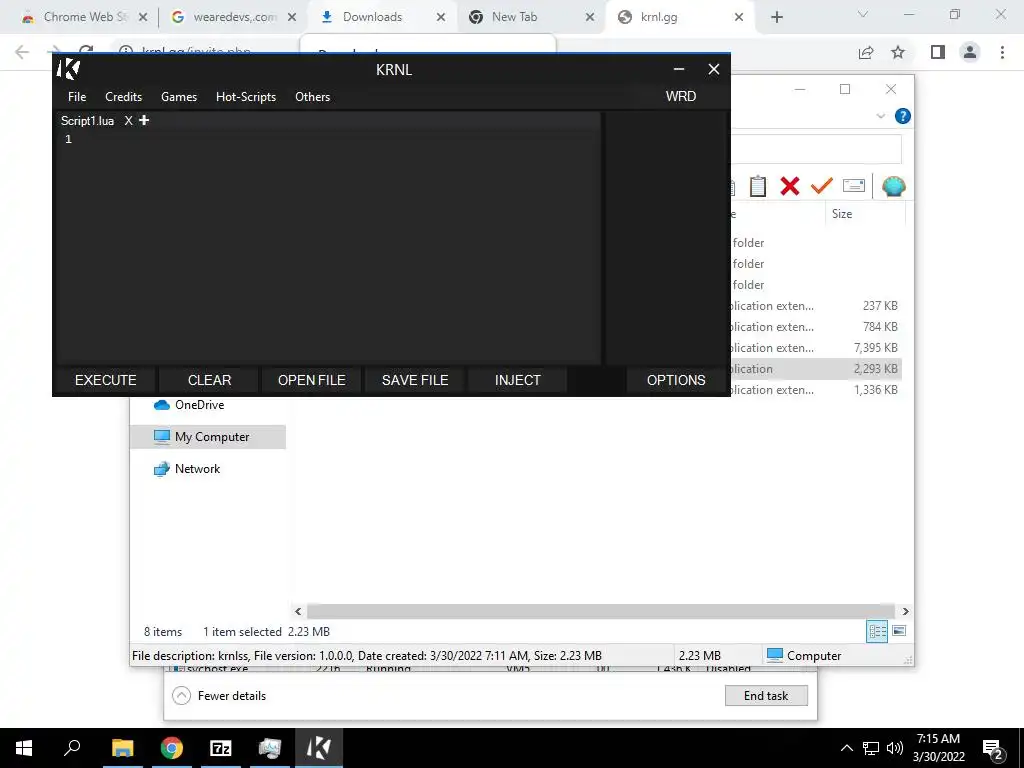Click the OPEN FILE button
1024x768 pixels.
[x=312, y=380]
